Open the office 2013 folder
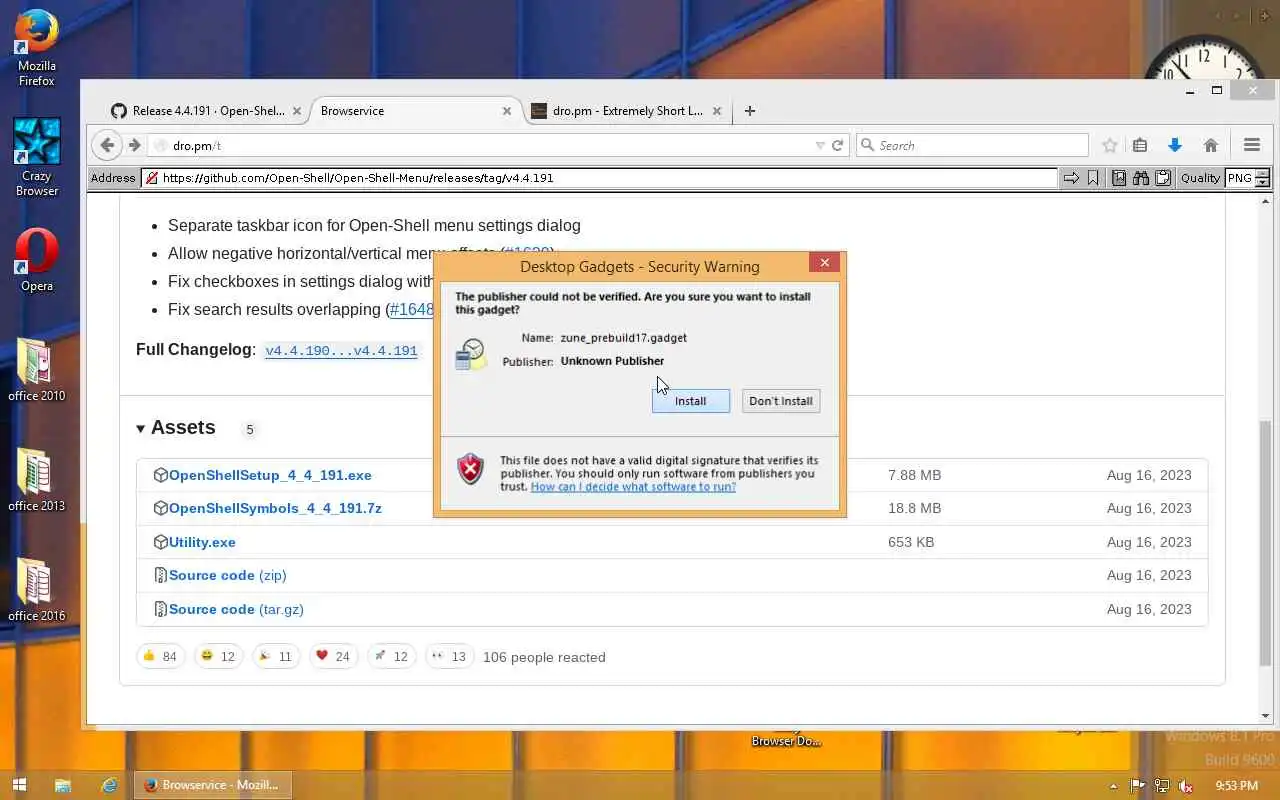The height and width of the screenshot is (800, 1280). tap(37, 480)
